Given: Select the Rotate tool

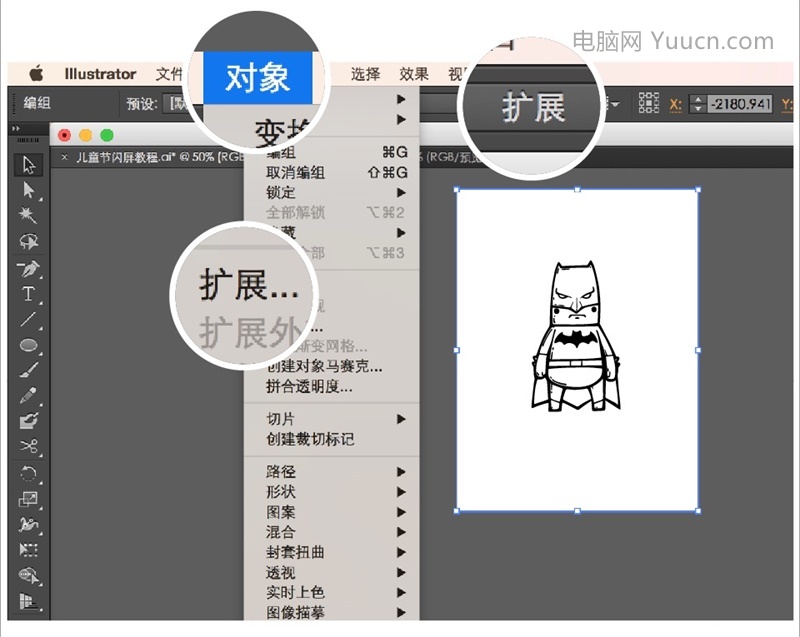Looking at the screenshot, I should click(29, 474).
